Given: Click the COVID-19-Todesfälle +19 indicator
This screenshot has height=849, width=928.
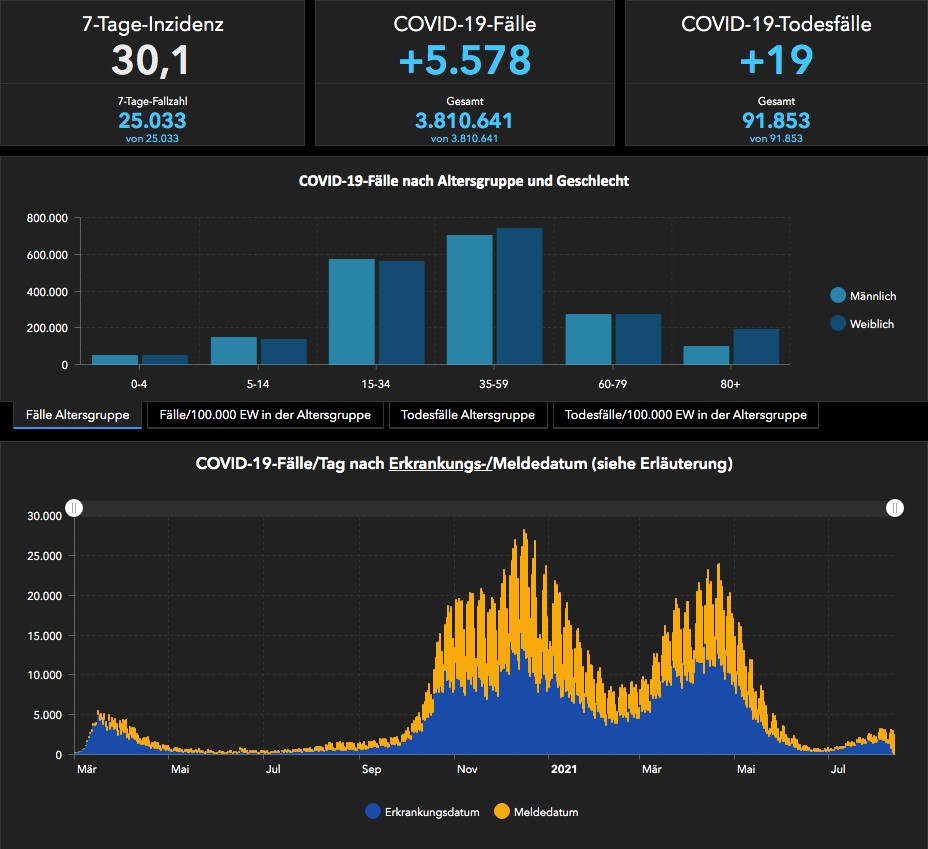Looking at the screenshot, I should click(776, 60).
